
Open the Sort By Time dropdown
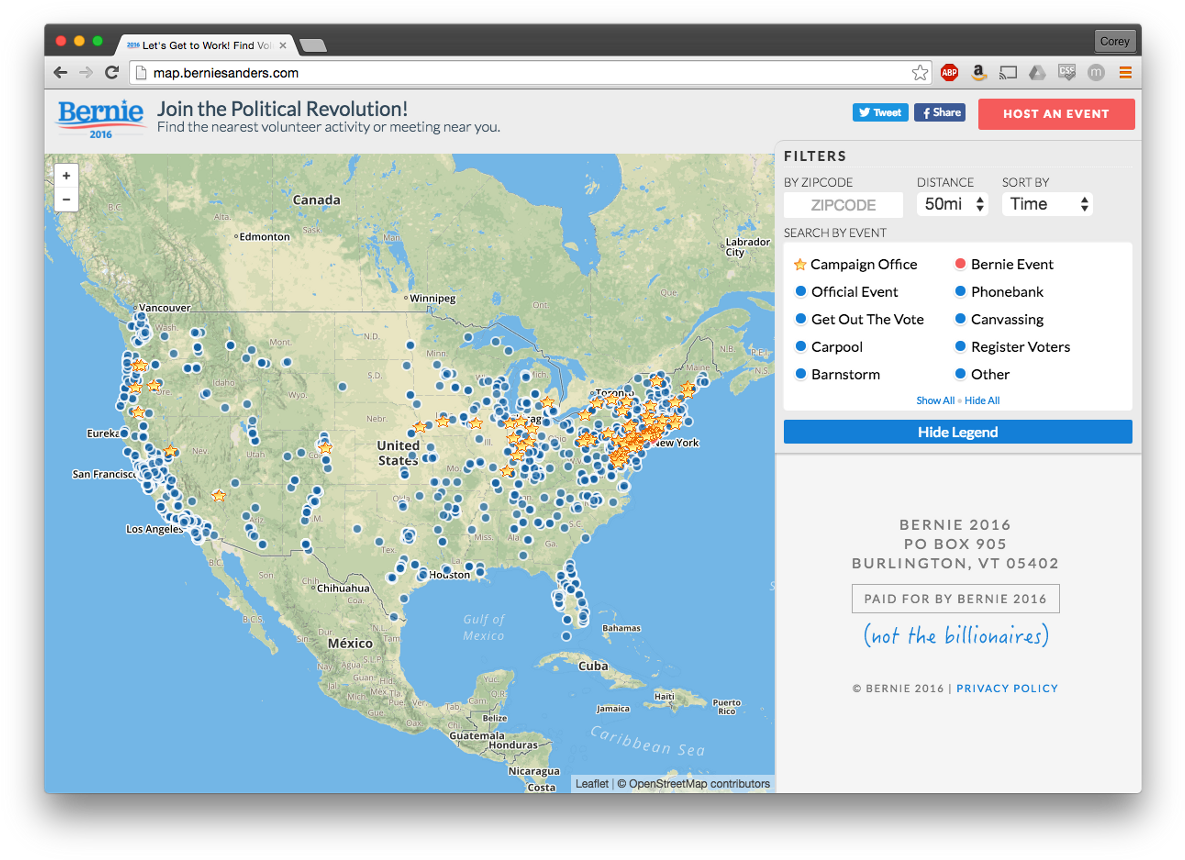coord(1047,204)
